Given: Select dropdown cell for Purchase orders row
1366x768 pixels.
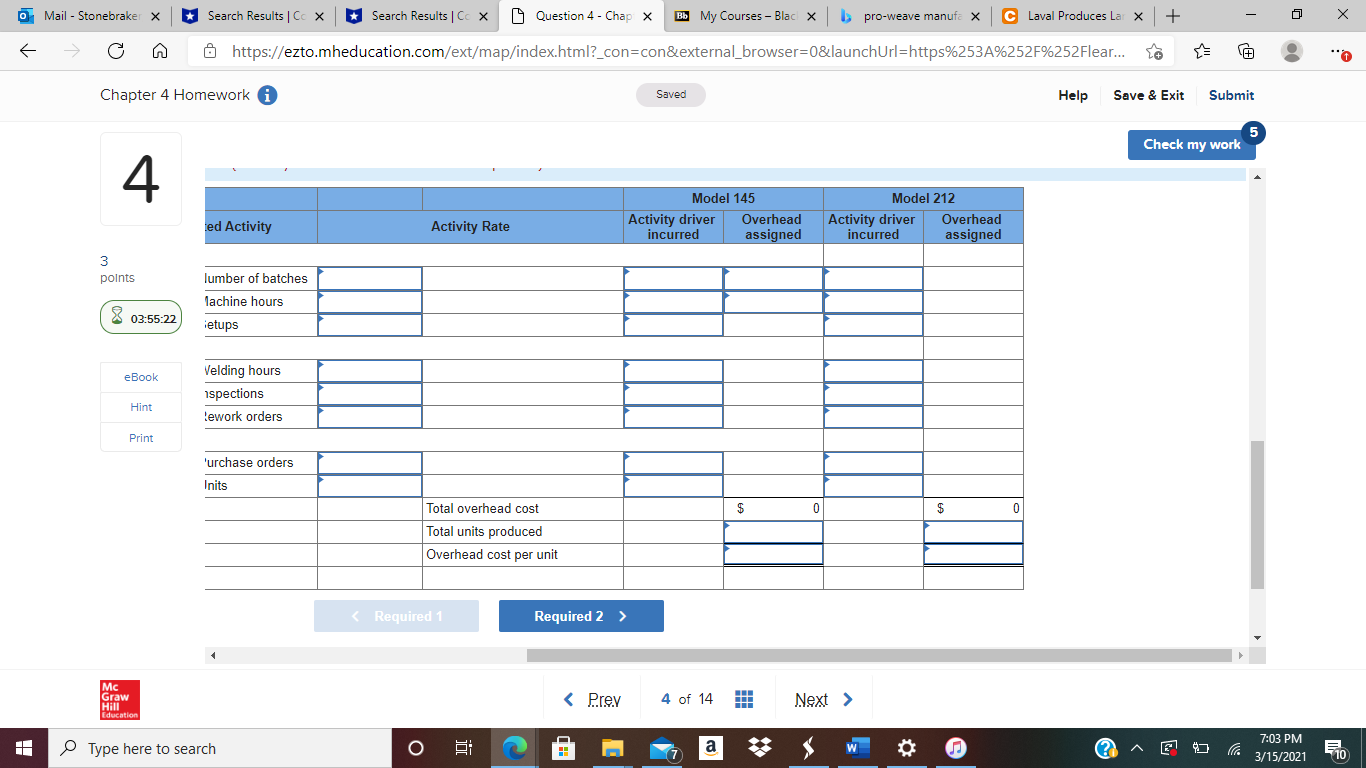Looking at the screenshot, I should (370, 462).
